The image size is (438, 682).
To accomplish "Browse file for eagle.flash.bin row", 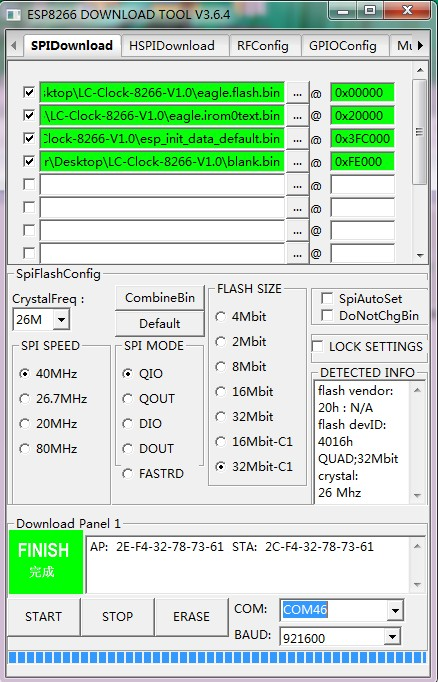I will point(298,93).
